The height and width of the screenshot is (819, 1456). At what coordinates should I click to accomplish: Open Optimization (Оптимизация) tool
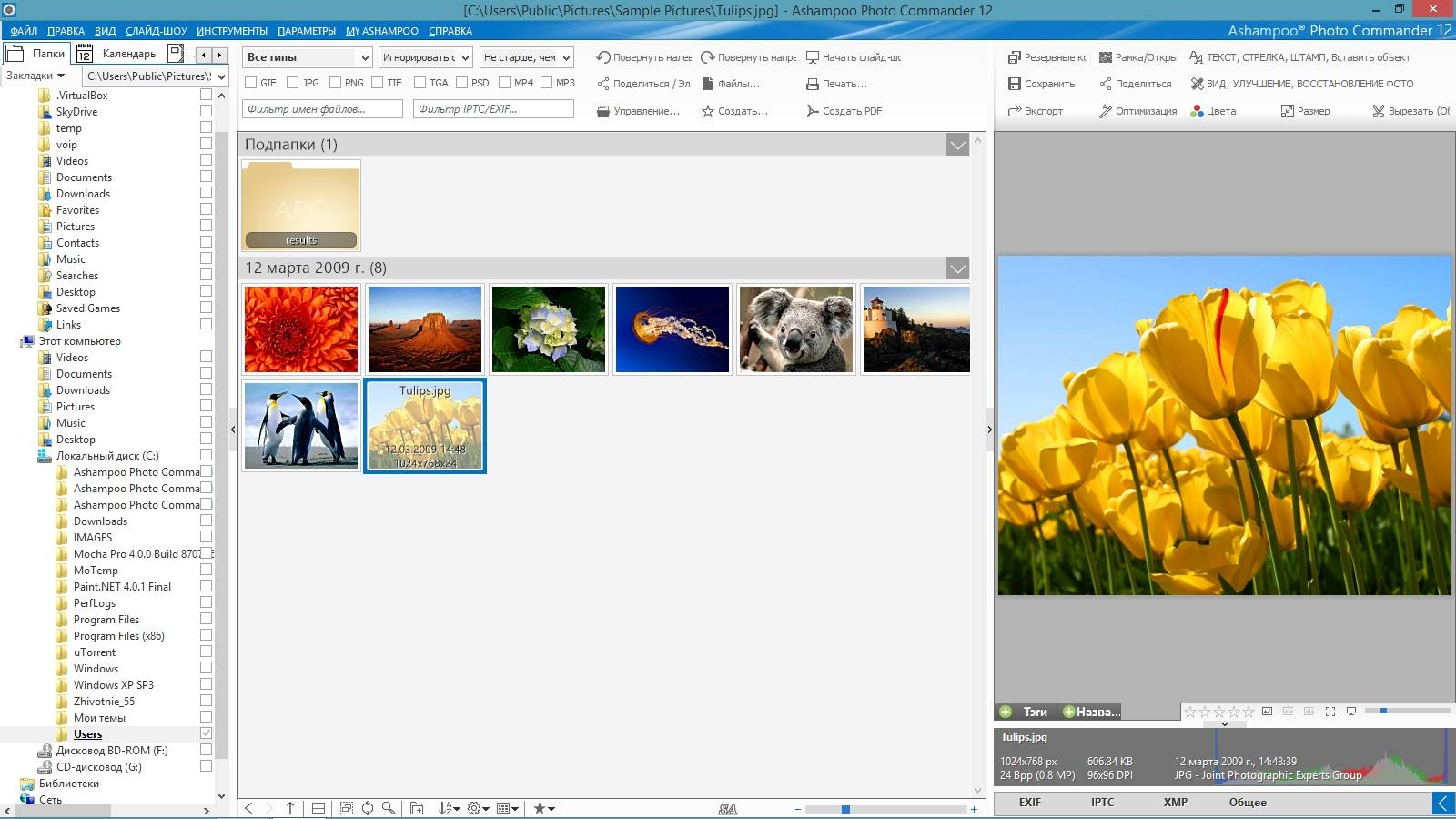[x=1137, y=111]
